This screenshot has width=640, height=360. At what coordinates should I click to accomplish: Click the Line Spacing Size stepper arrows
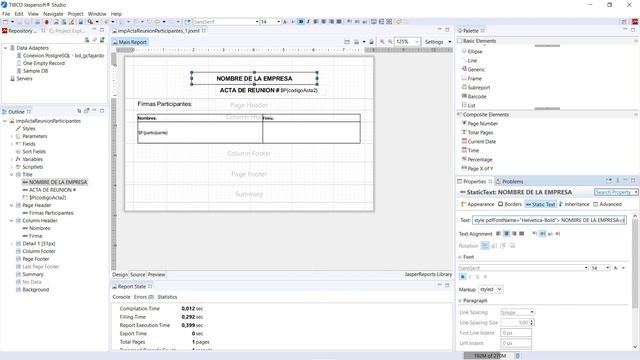(x=531, y=322)
